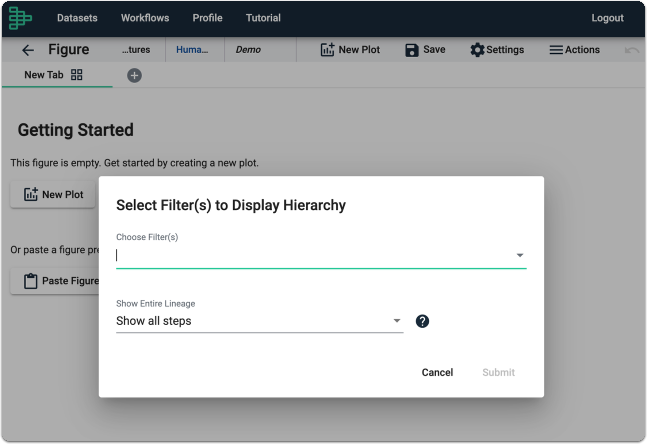Open Settings via the gear icon

click(477, 50)
